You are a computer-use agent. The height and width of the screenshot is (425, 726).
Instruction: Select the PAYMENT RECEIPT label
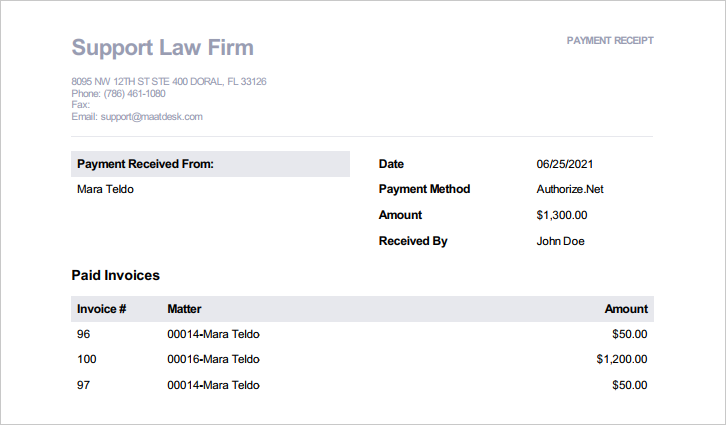point(610,41)
